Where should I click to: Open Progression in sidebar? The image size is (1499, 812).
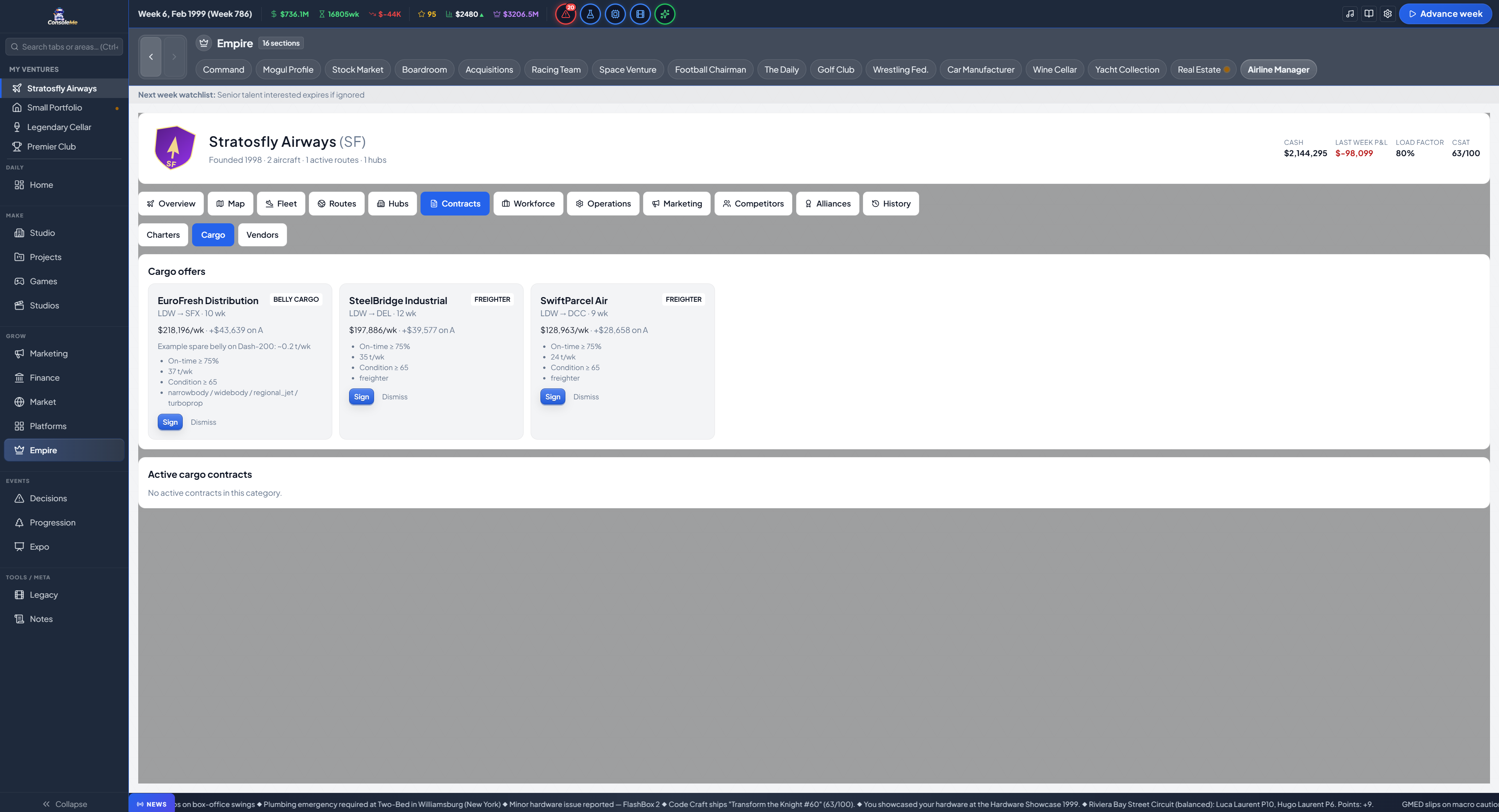[64, 523]
